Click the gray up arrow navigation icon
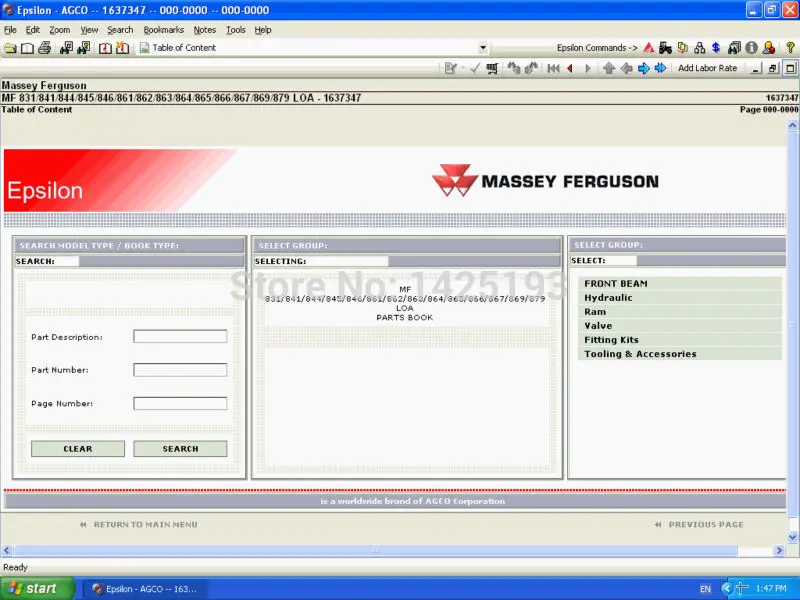The image size is (800, 600). [609, 68]
